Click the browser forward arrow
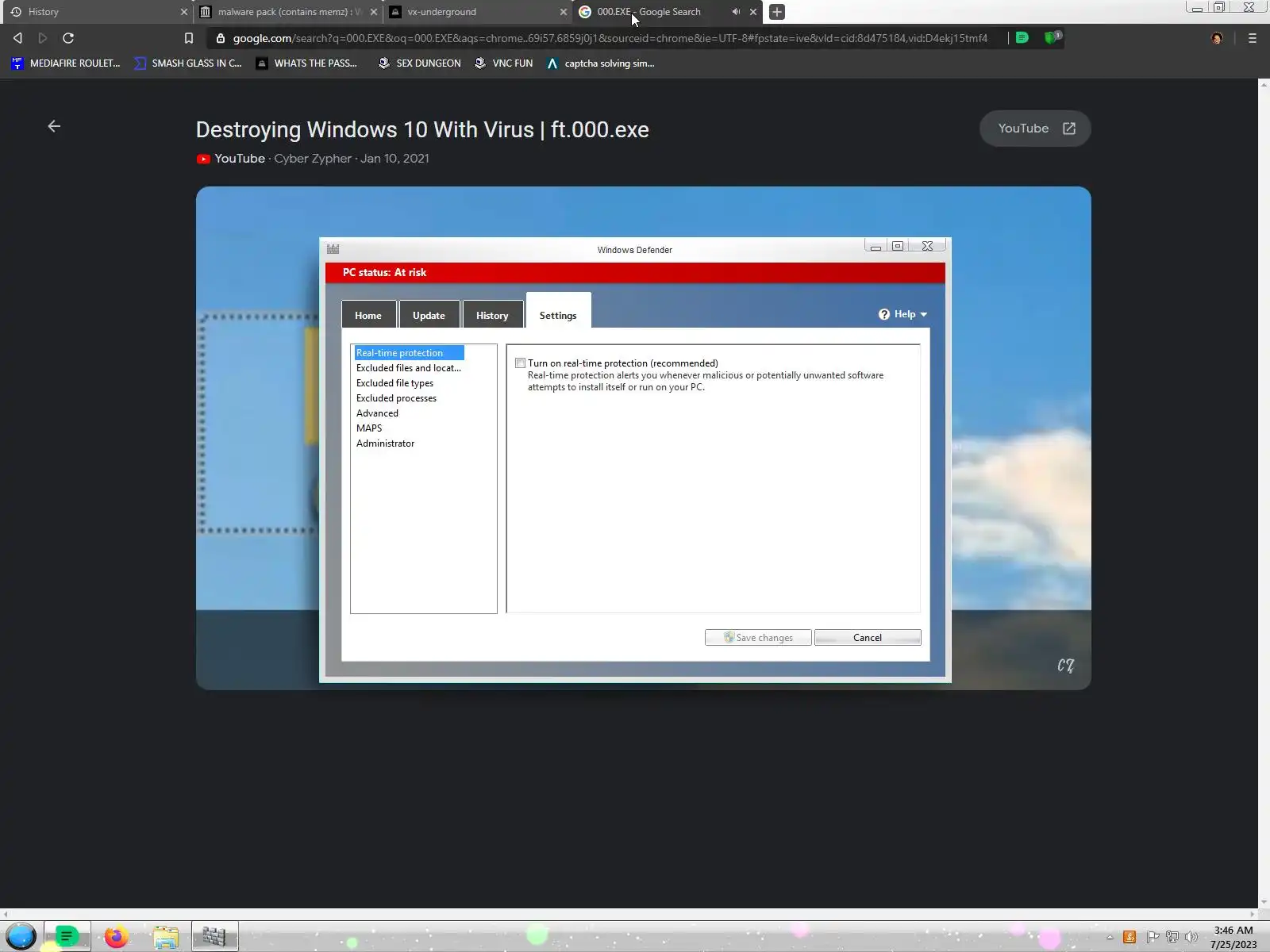The height and width of the screenshot is (952, 1270). [43, 38]
